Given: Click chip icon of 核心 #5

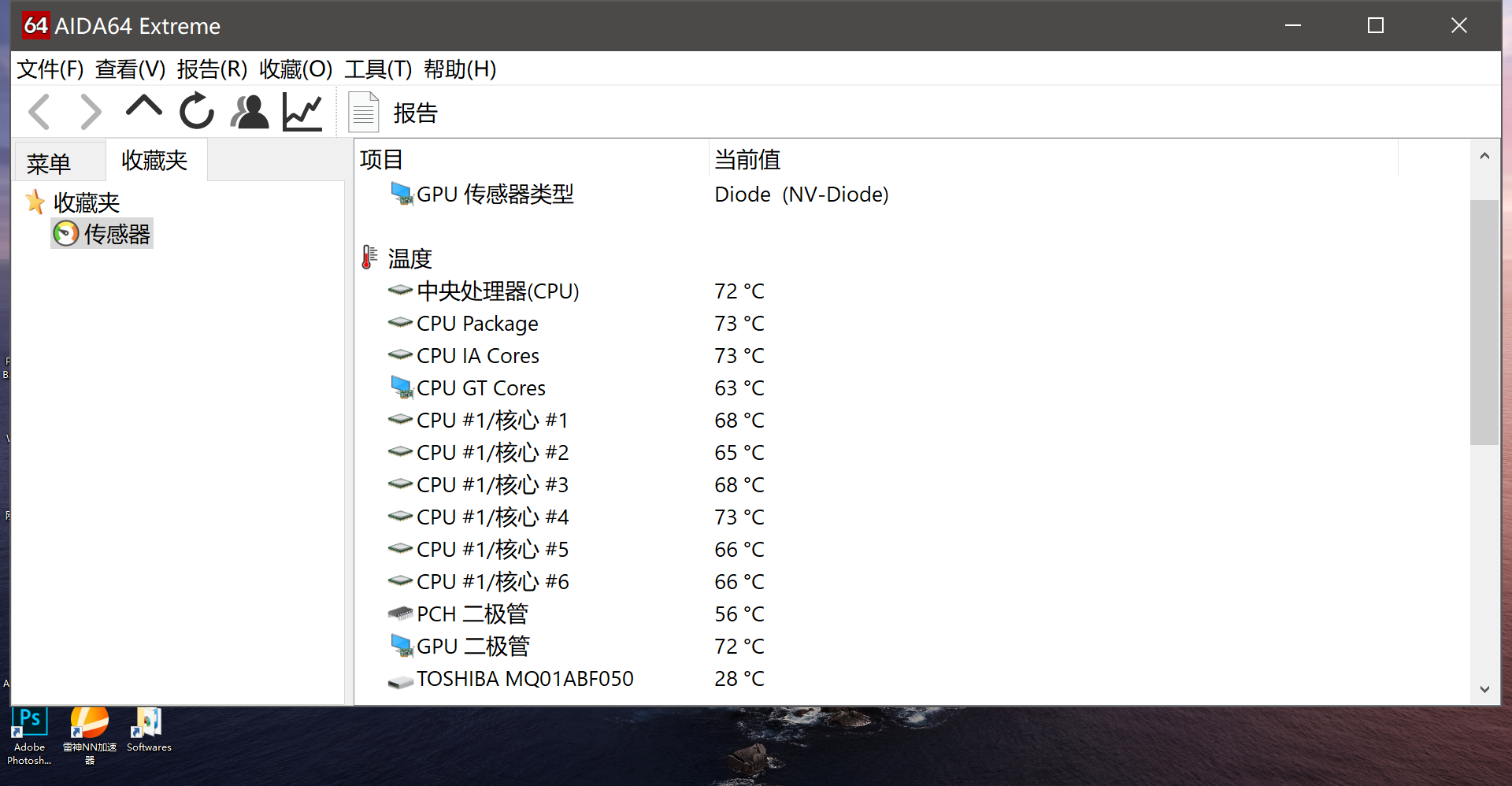Looking at the screenshot, I should tap(401, 548).
